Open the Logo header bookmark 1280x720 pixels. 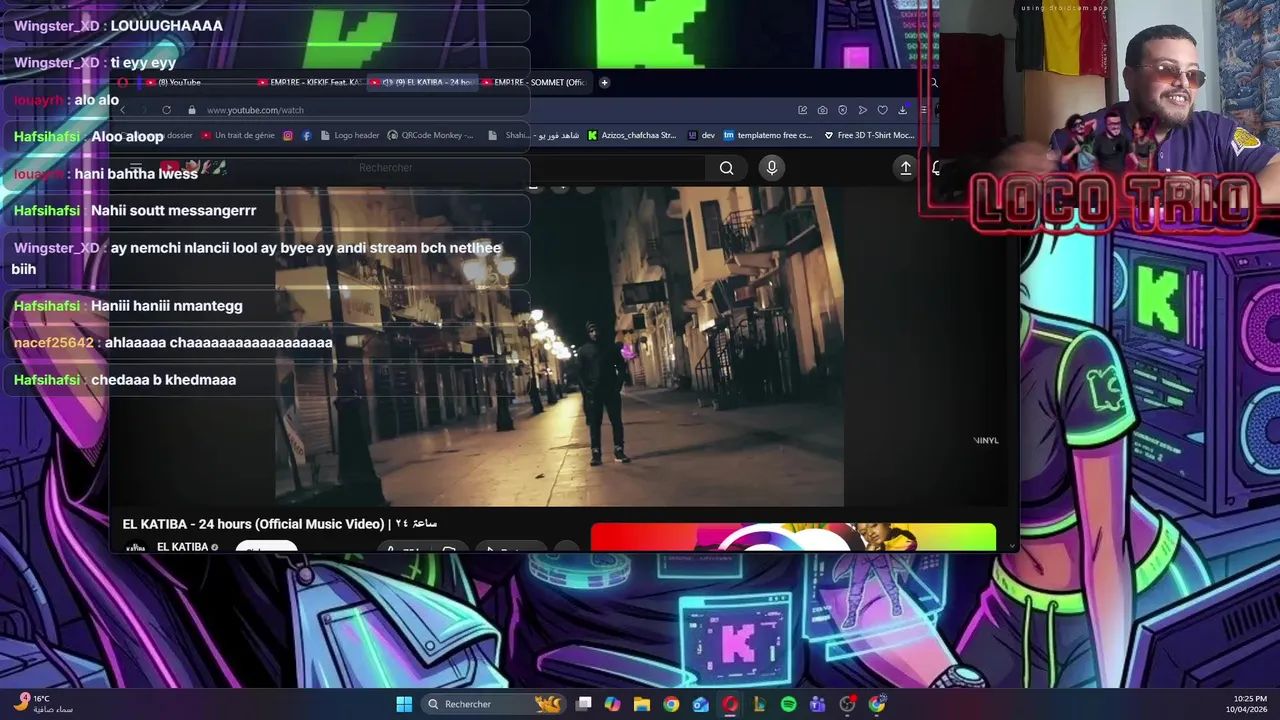coord(350,135)
